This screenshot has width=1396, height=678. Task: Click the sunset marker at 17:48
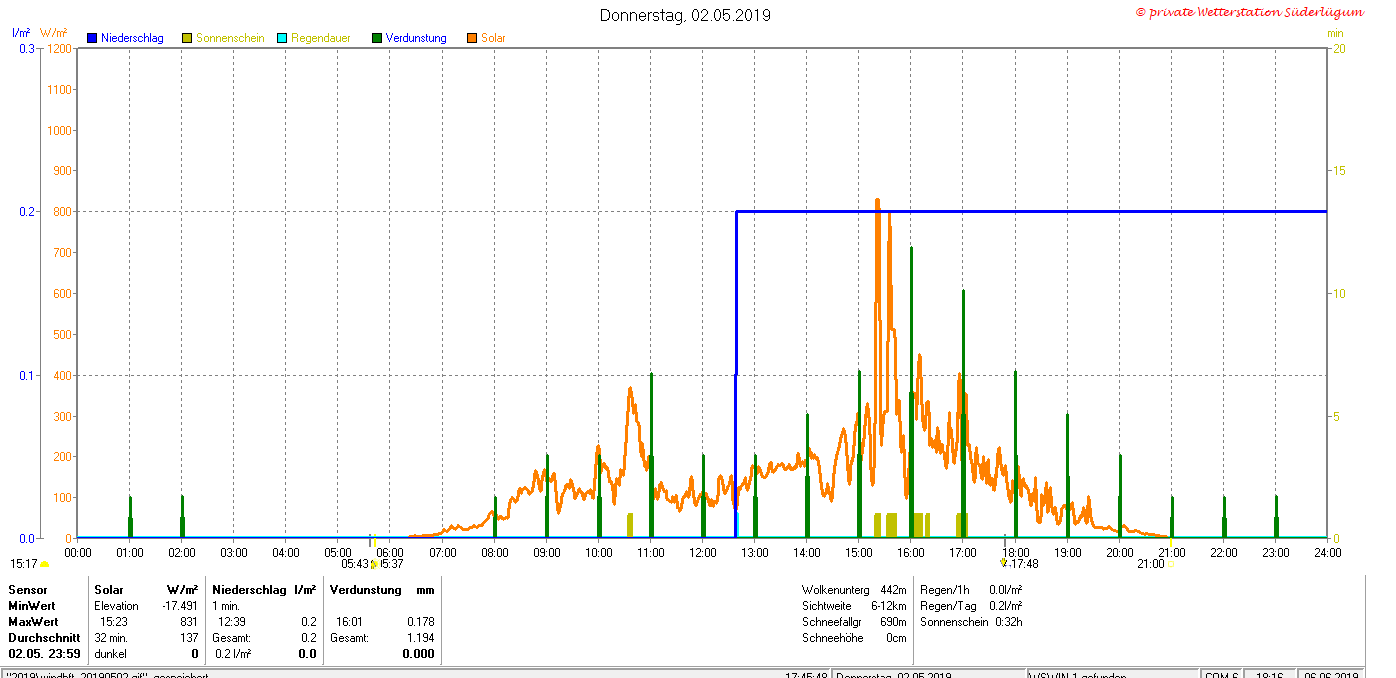(1003, 563)
